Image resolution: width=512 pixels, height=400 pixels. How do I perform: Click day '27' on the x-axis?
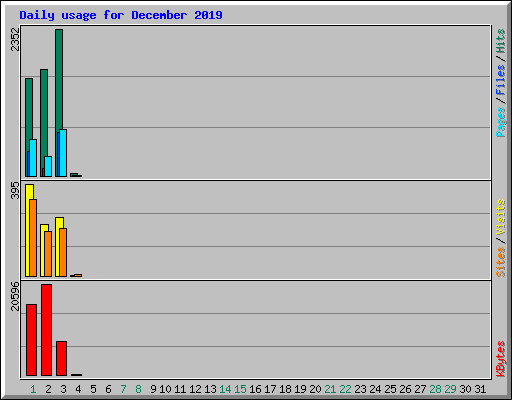[420, 389]
